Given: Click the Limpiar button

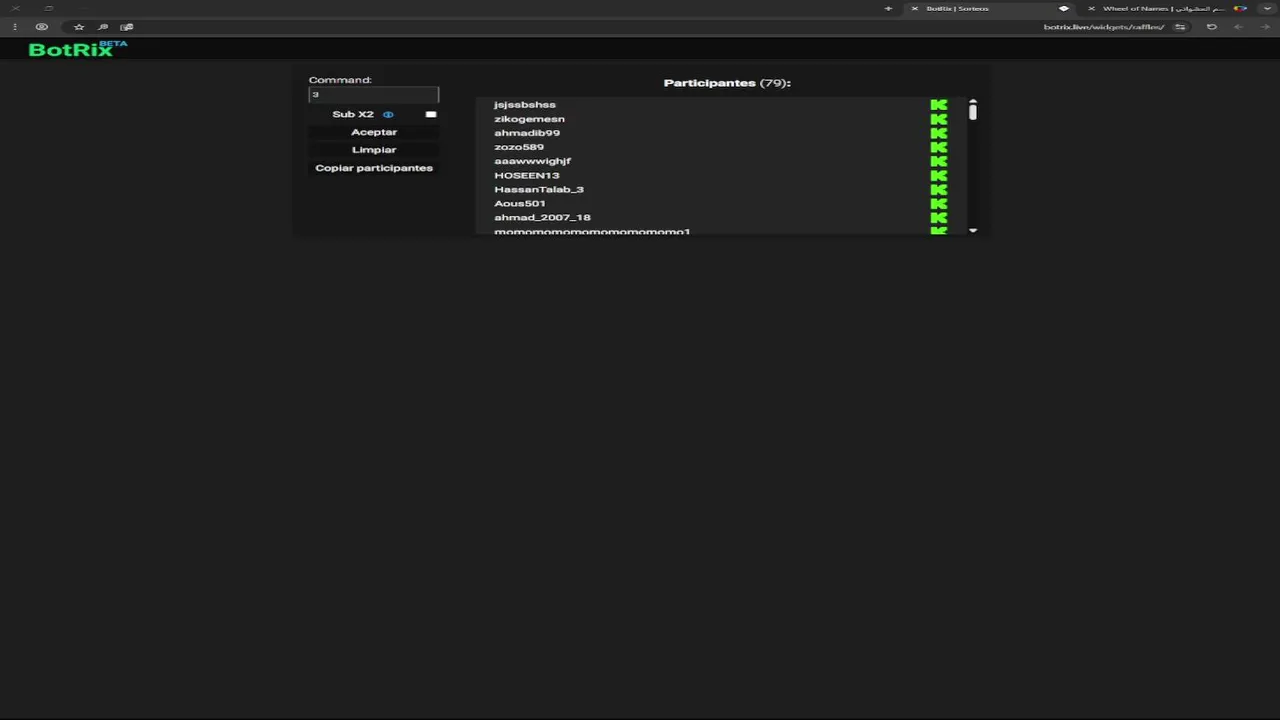Looking at the screenshot, I should pyautogui.click(x=374, y=150).
